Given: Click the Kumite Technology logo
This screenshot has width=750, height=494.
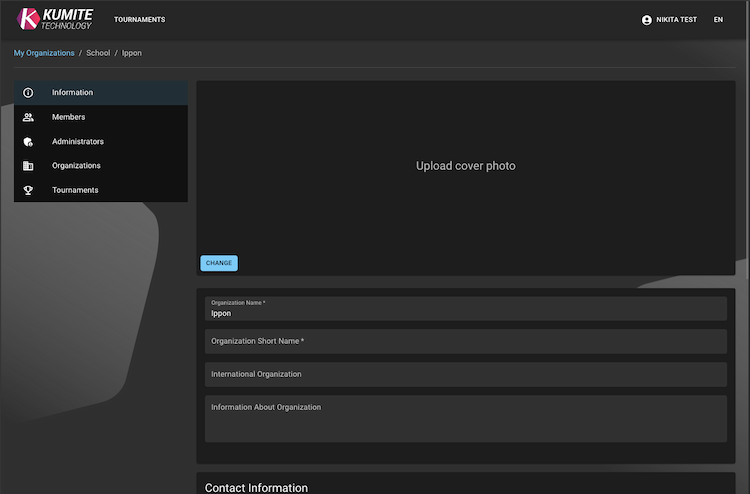Looking at the screenshot, I should click(55, 19).
